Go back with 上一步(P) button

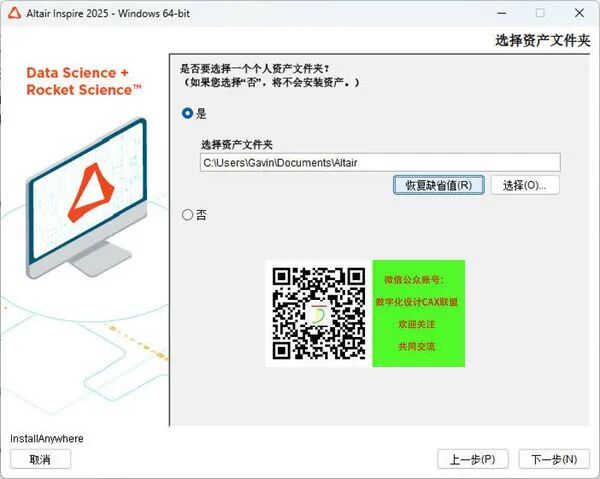[473, 459]
